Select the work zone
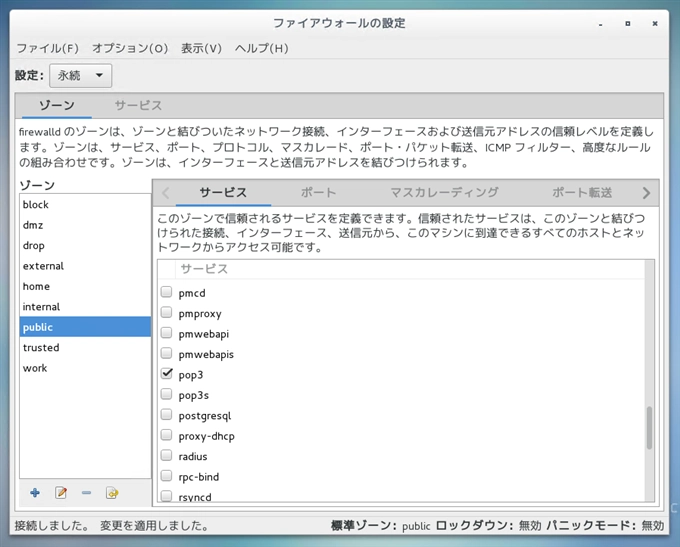This screenshot has height=547, width=680. [85, 367]
